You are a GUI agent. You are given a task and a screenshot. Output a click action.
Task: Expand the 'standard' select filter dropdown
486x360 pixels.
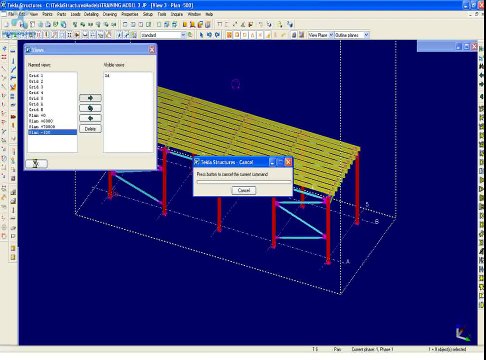tap(183, 35)
